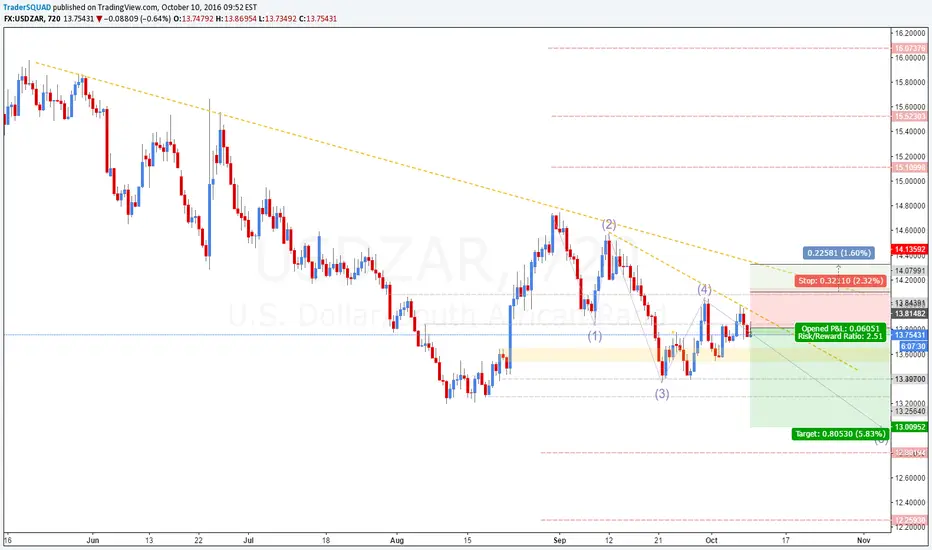Click the low price 13.73492

click(282, 18)
